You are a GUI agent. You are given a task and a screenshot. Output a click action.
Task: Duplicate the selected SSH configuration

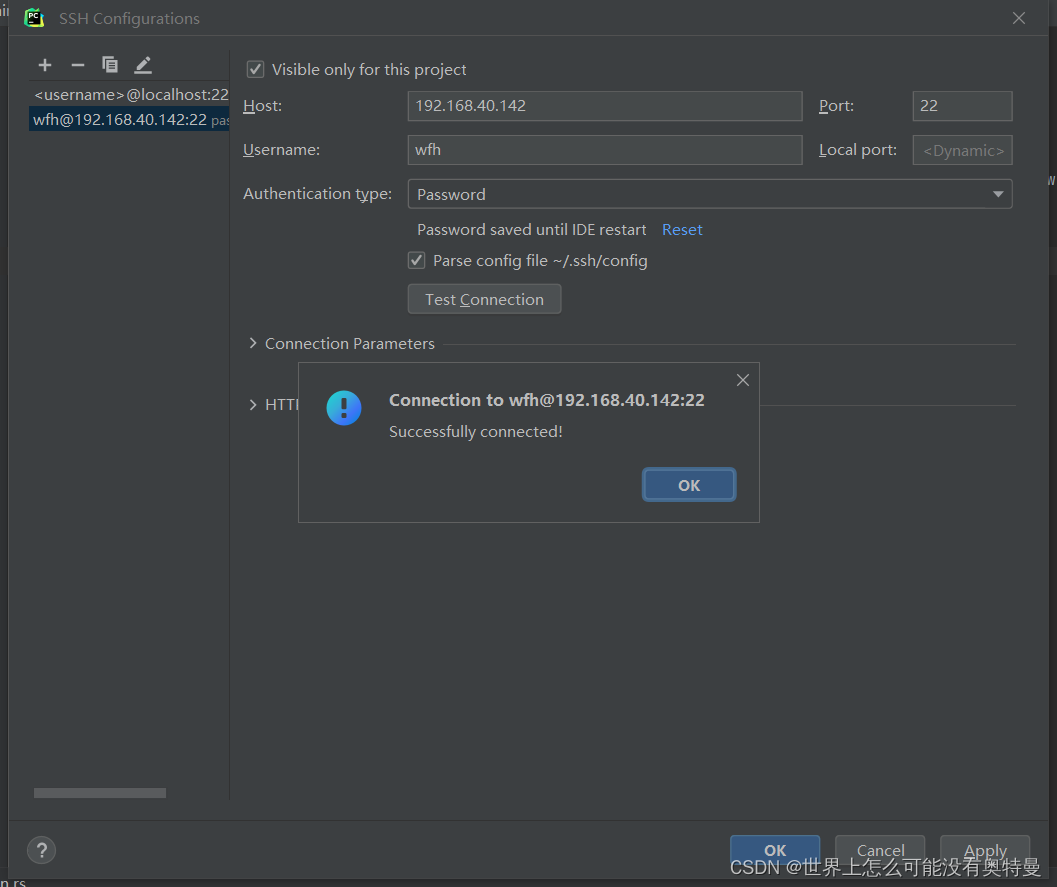point(110,65)
